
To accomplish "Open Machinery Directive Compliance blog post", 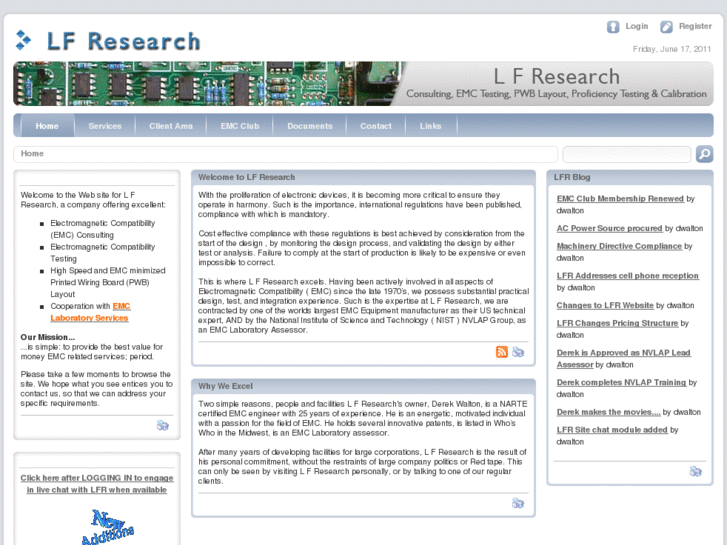I will 619,246.
